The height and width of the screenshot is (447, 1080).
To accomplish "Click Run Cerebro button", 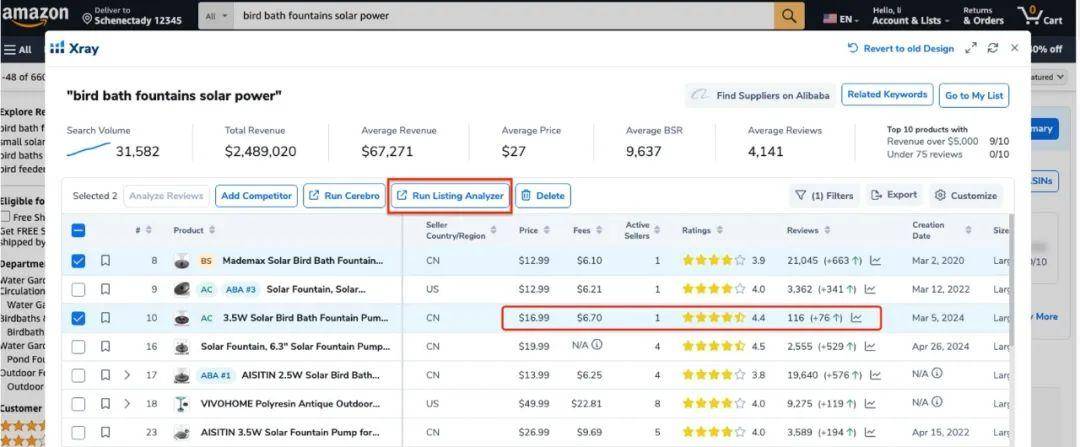I will pos(344,196).
